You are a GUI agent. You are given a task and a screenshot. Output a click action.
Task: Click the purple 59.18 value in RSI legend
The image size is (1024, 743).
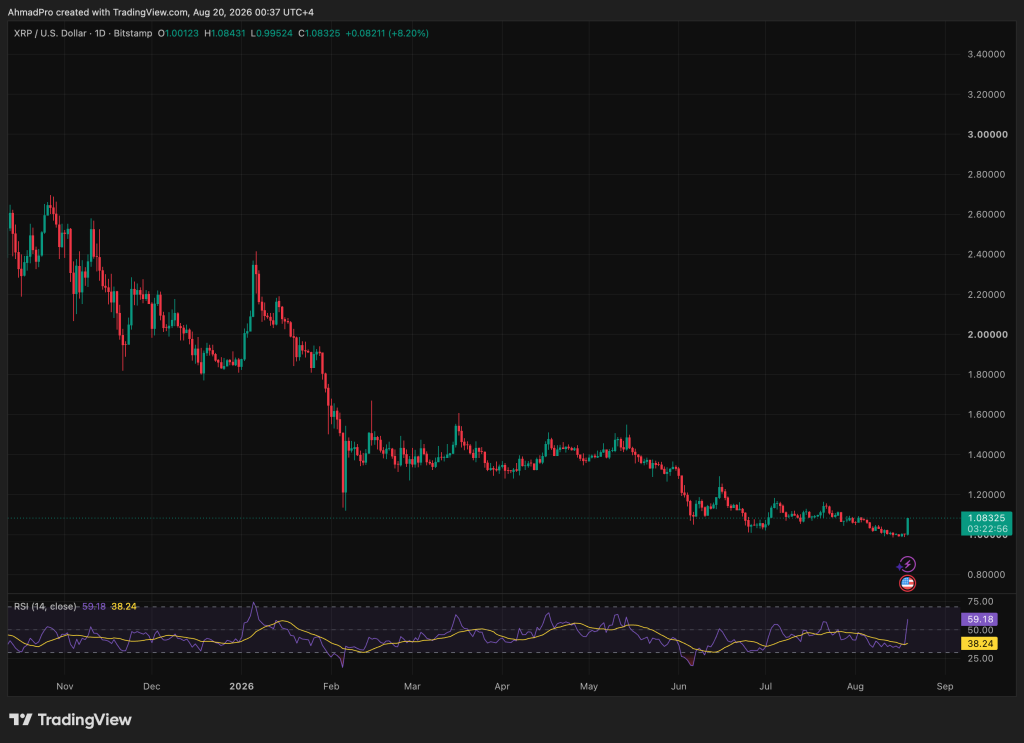tap(94, 607)
